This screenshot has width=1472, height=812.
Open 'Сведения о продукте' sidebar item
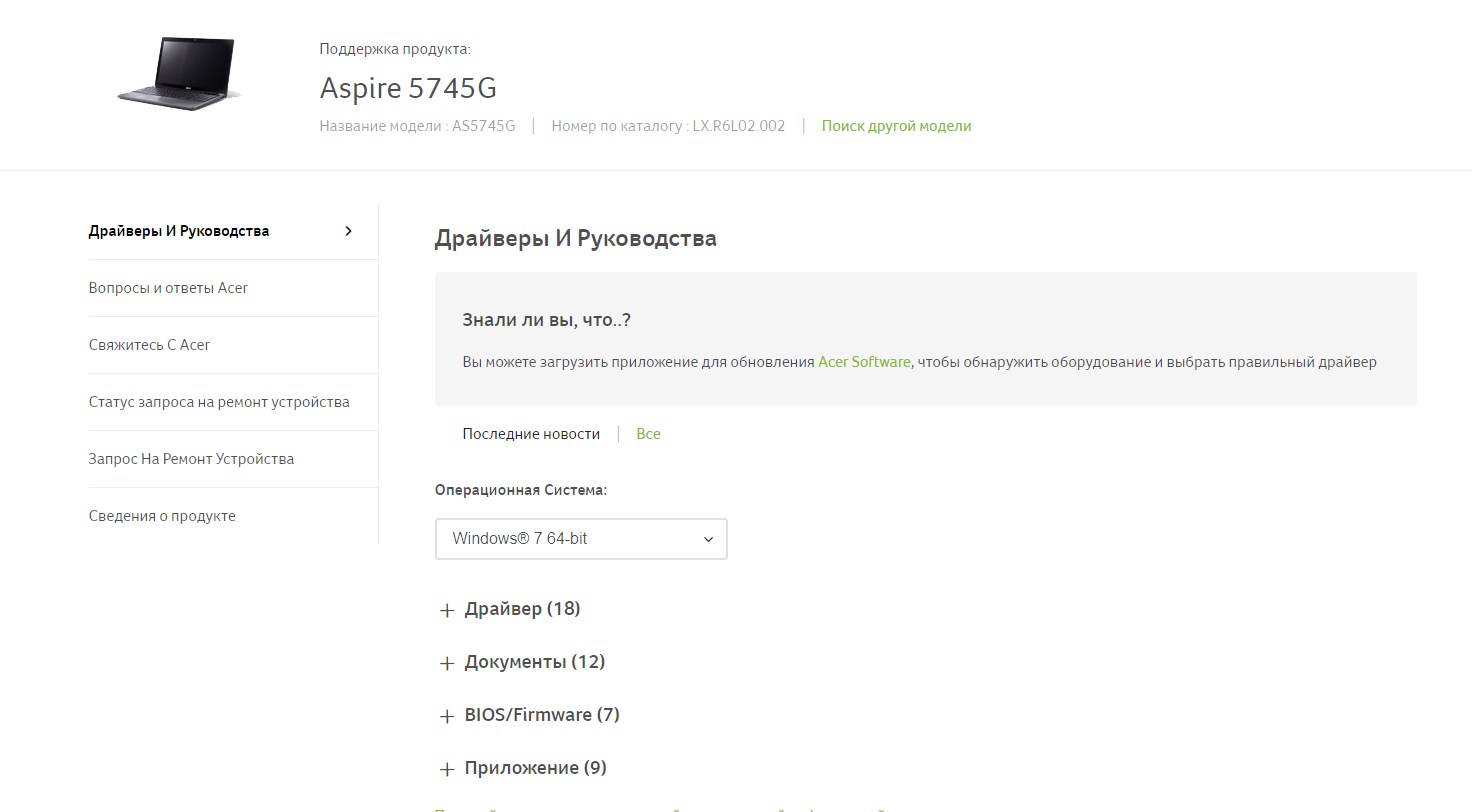162,516
